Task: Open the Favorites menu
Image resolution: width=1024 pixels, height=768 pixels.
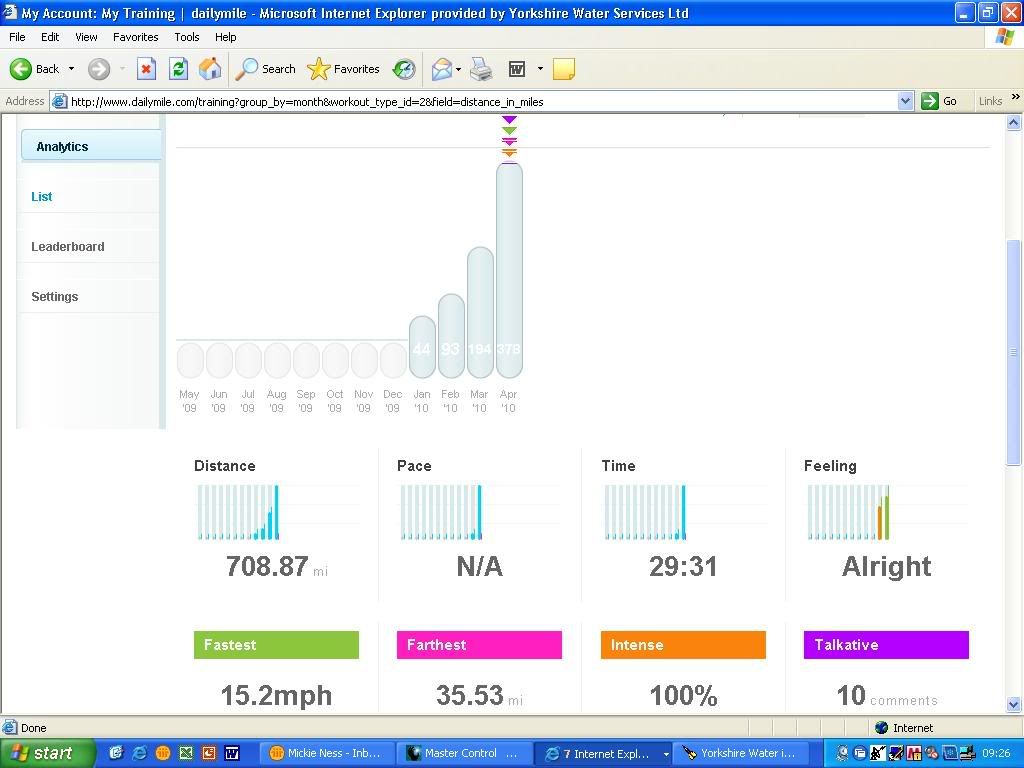Action: [x=135, y=37]
